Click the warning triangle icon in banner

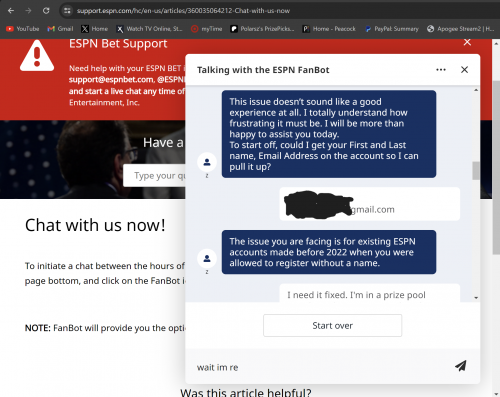(37, 56)
